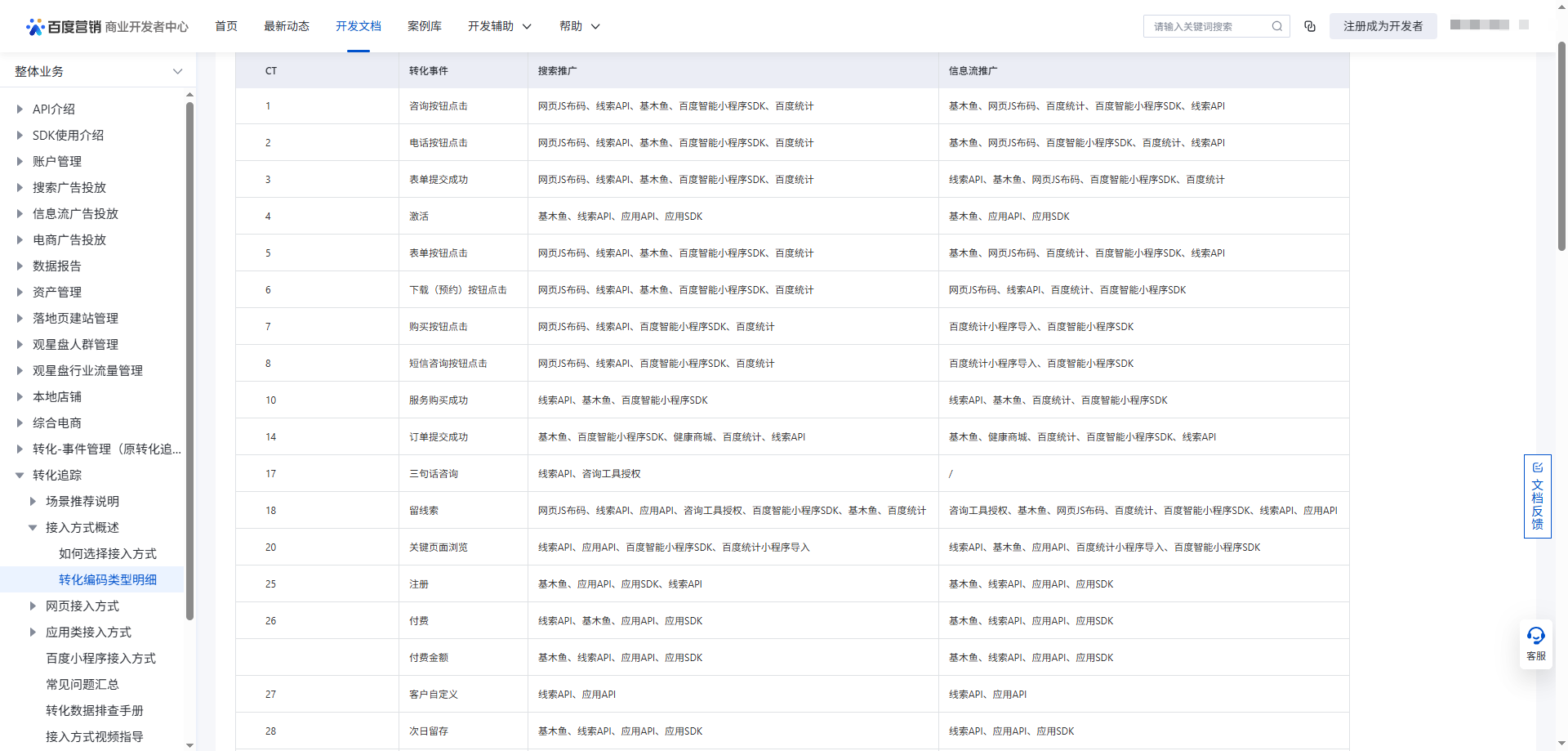Expand the 开发辅助 dropdown menu
The width and height of the screenshot is (1568, 751).
[x=500, y=26]
